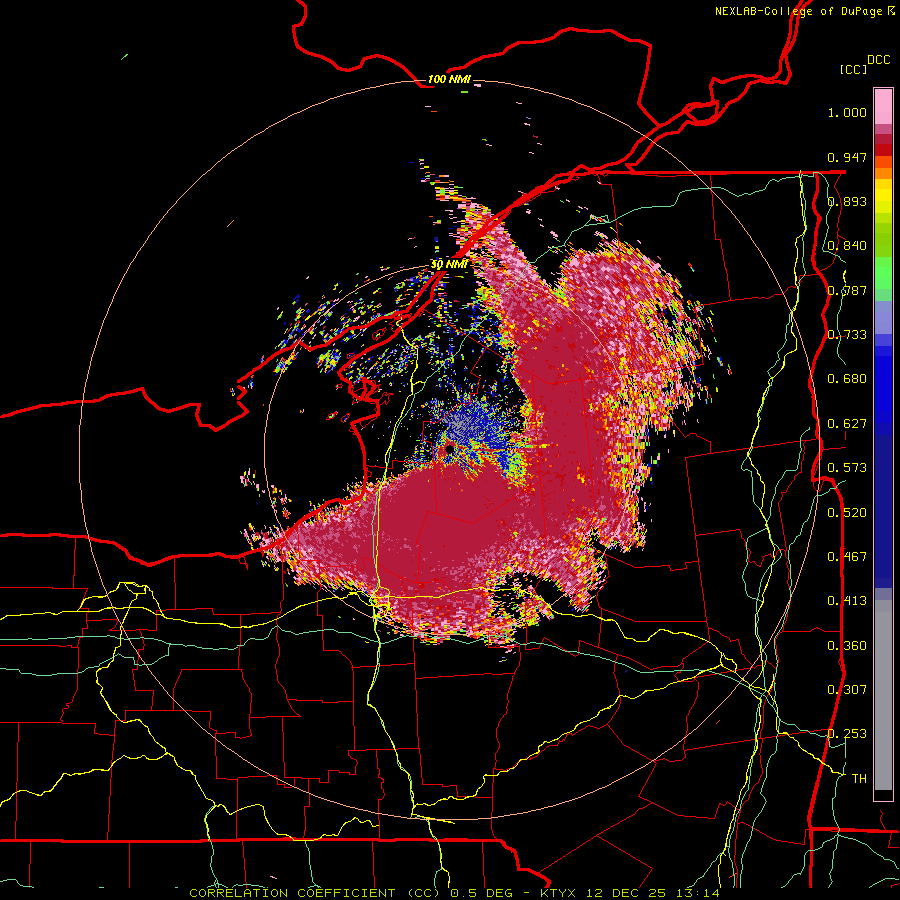Select the 0.413 scale value
This screenshot has width=900, height=900.
click(x=847, y=601)
